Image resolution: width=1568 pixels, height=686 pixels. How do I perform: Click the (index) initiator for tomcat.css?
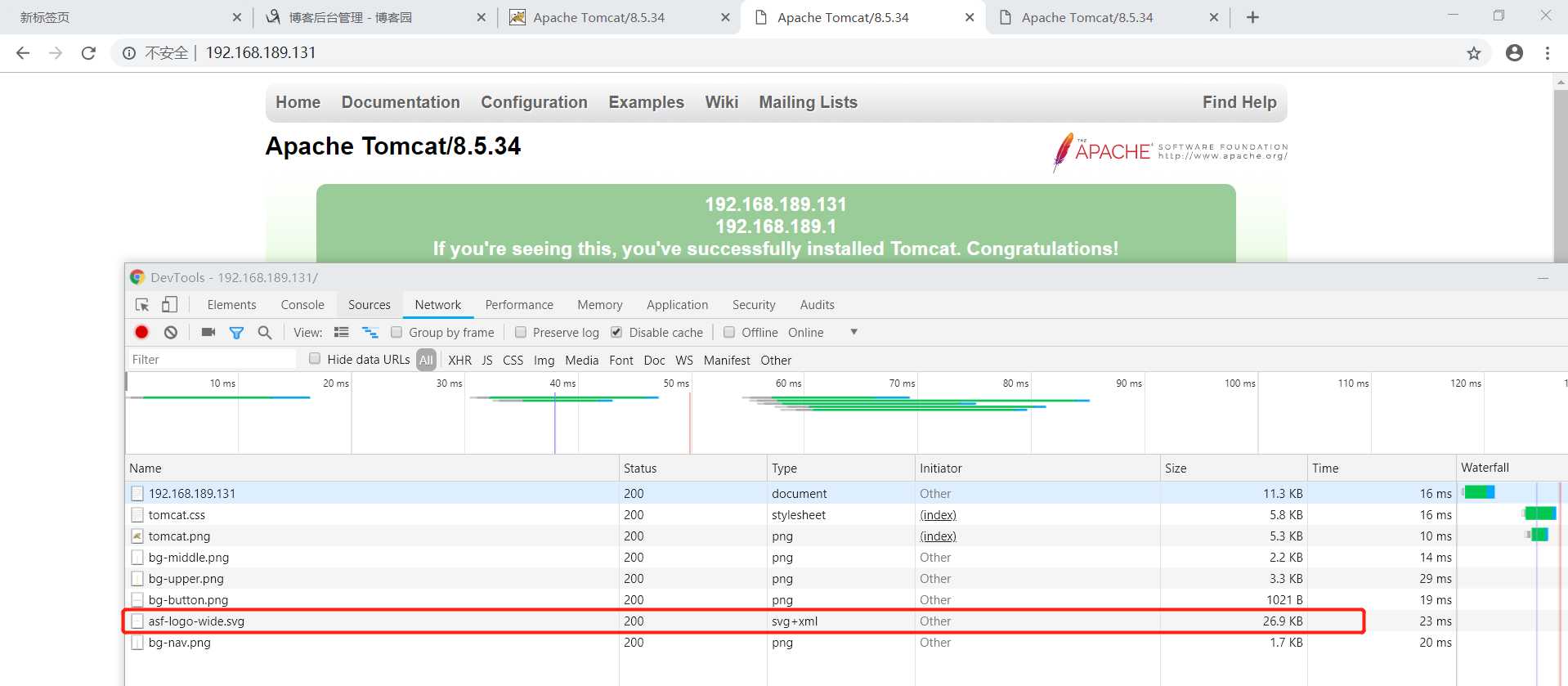click(x=938, y=515)
